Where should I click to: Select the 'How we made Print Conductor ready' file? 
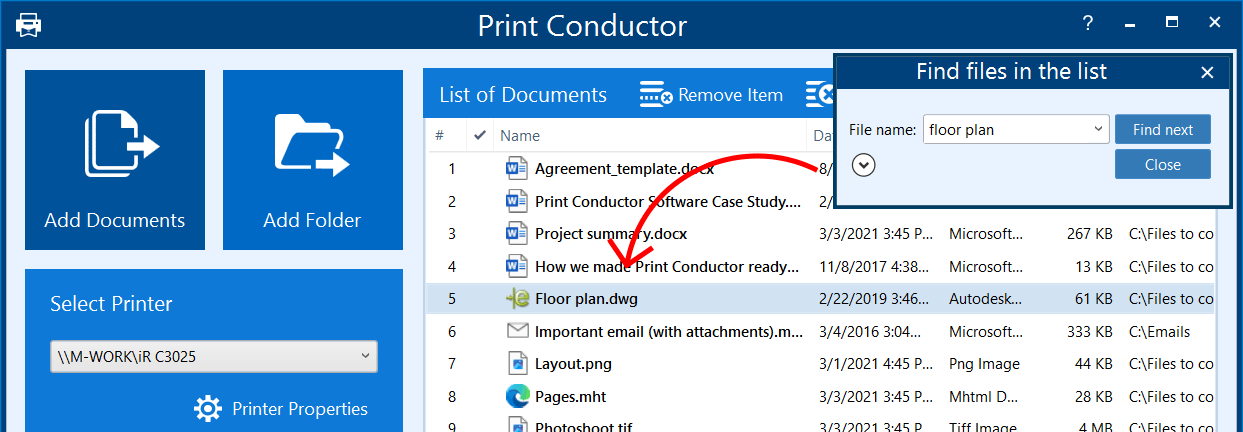point(667,266)
